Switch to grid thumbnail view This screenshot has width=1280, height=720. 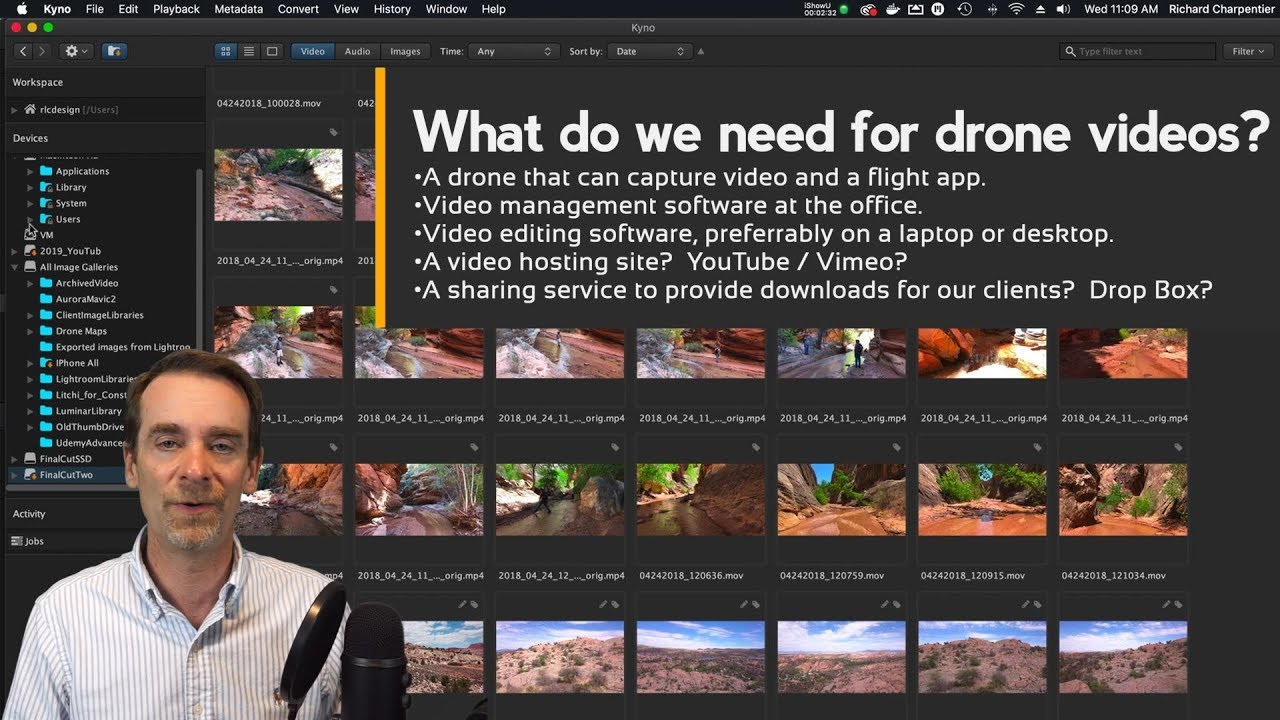(226, 51)
